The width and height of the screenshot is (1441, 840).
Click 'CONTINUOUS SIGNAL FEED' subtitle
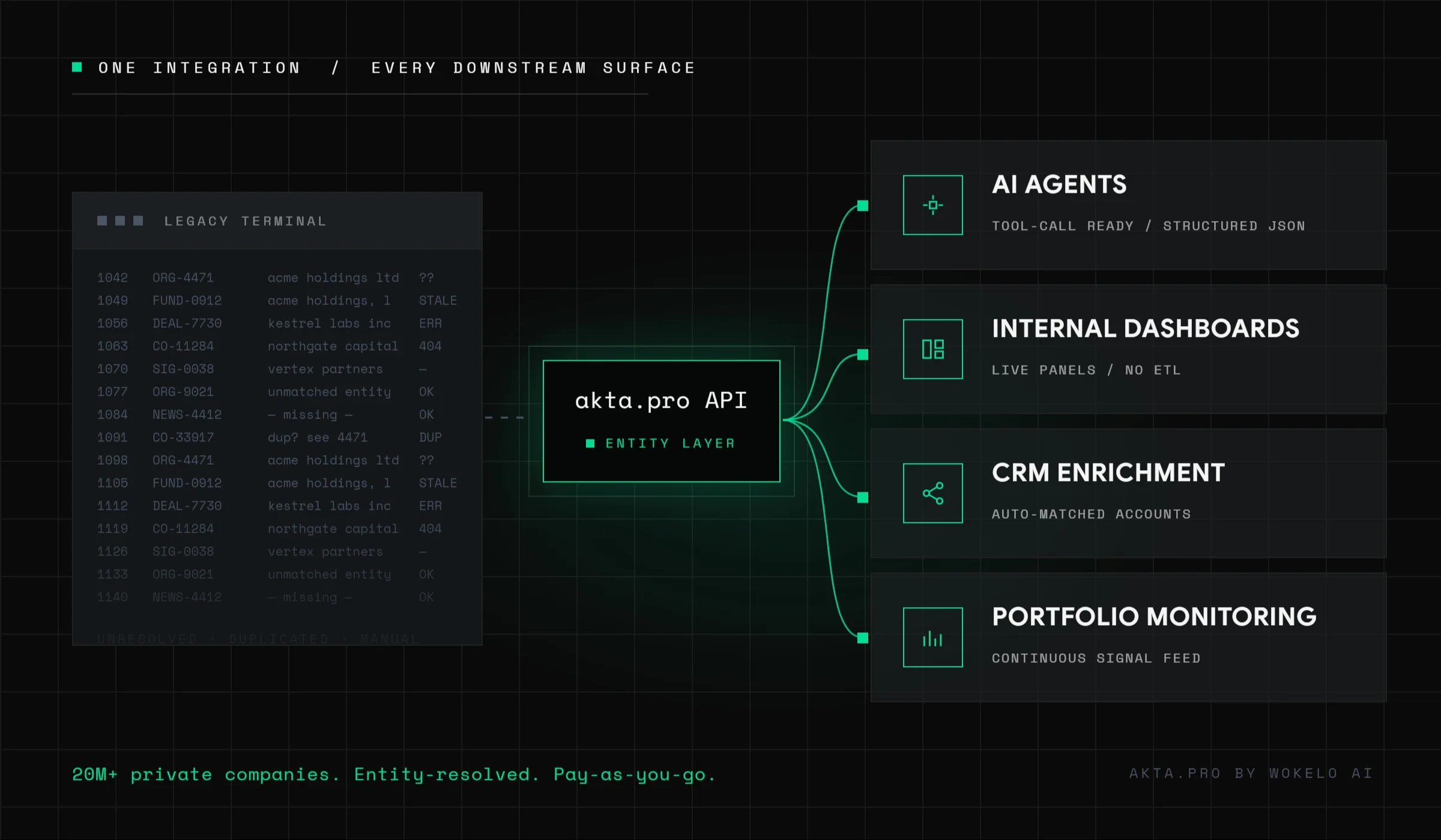(1096, 658)
